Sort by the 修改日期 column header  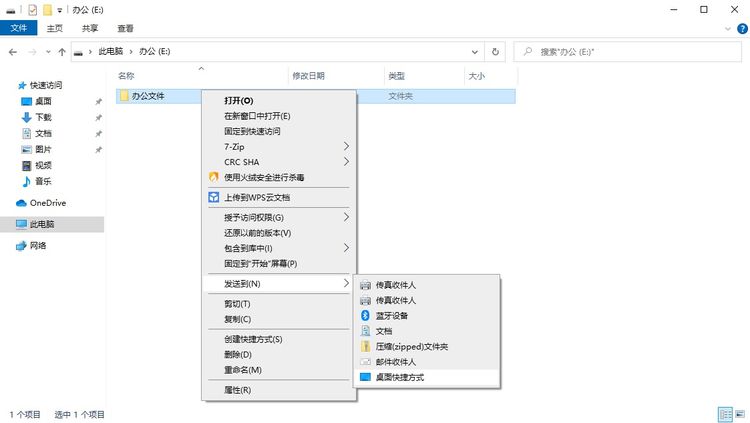[308, 76]
